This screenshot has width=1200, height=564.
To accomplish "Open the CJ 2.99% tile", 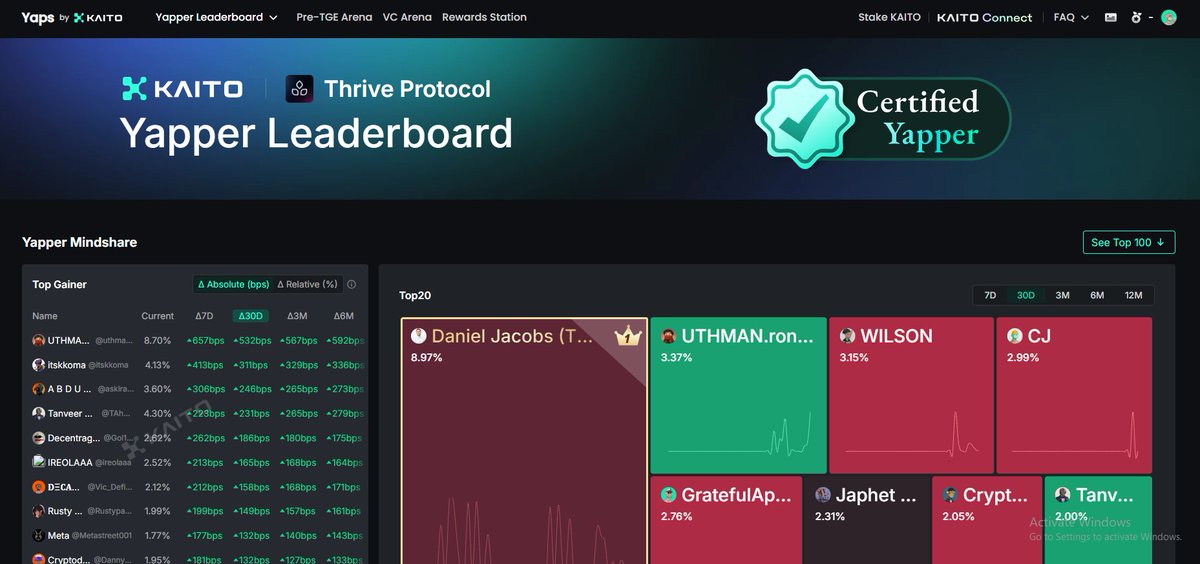I will 1074,395.
